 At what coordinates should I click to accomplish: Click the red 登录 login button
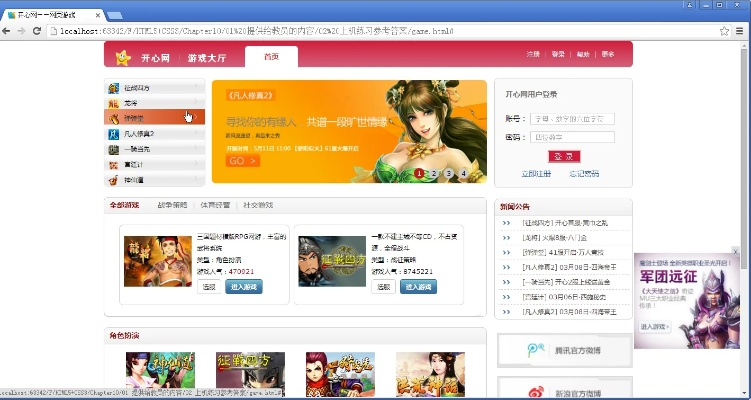pyautogui.click(x=564, y=157)
